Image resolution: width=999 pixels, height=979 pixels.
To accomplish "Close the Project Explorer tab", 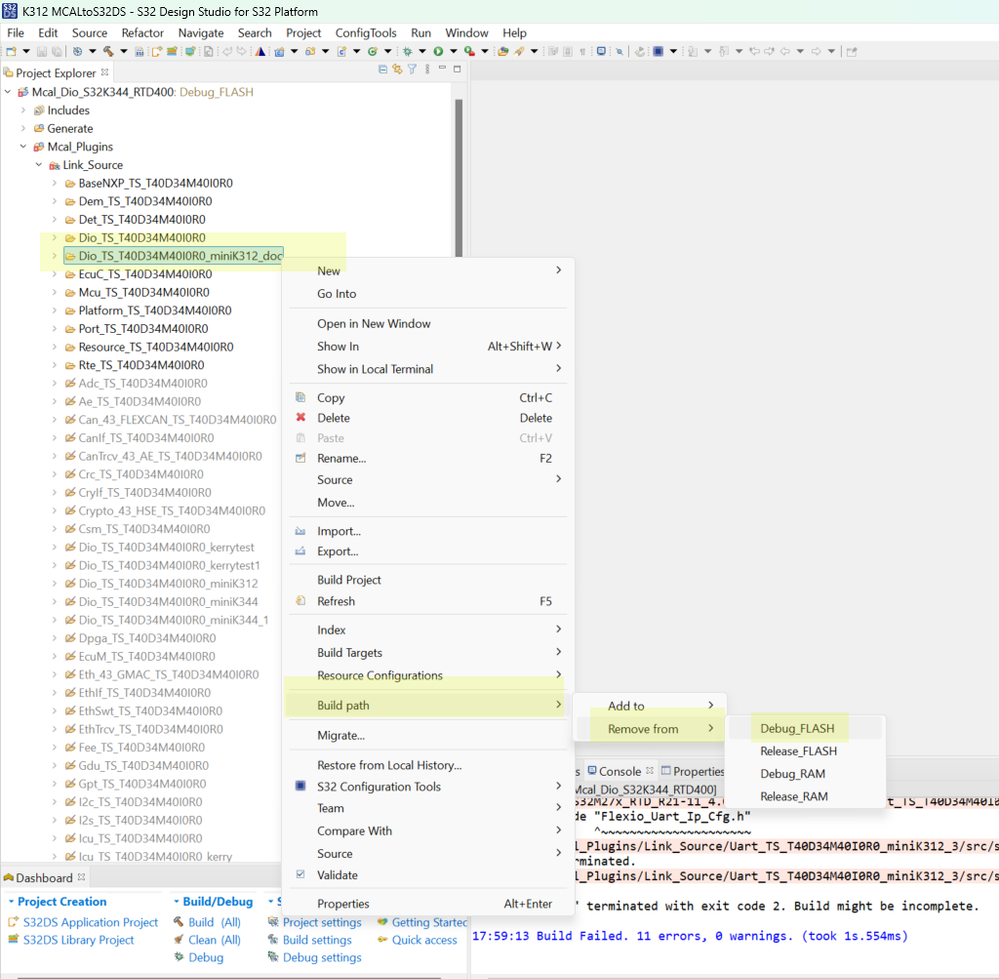I will [104, 72].
